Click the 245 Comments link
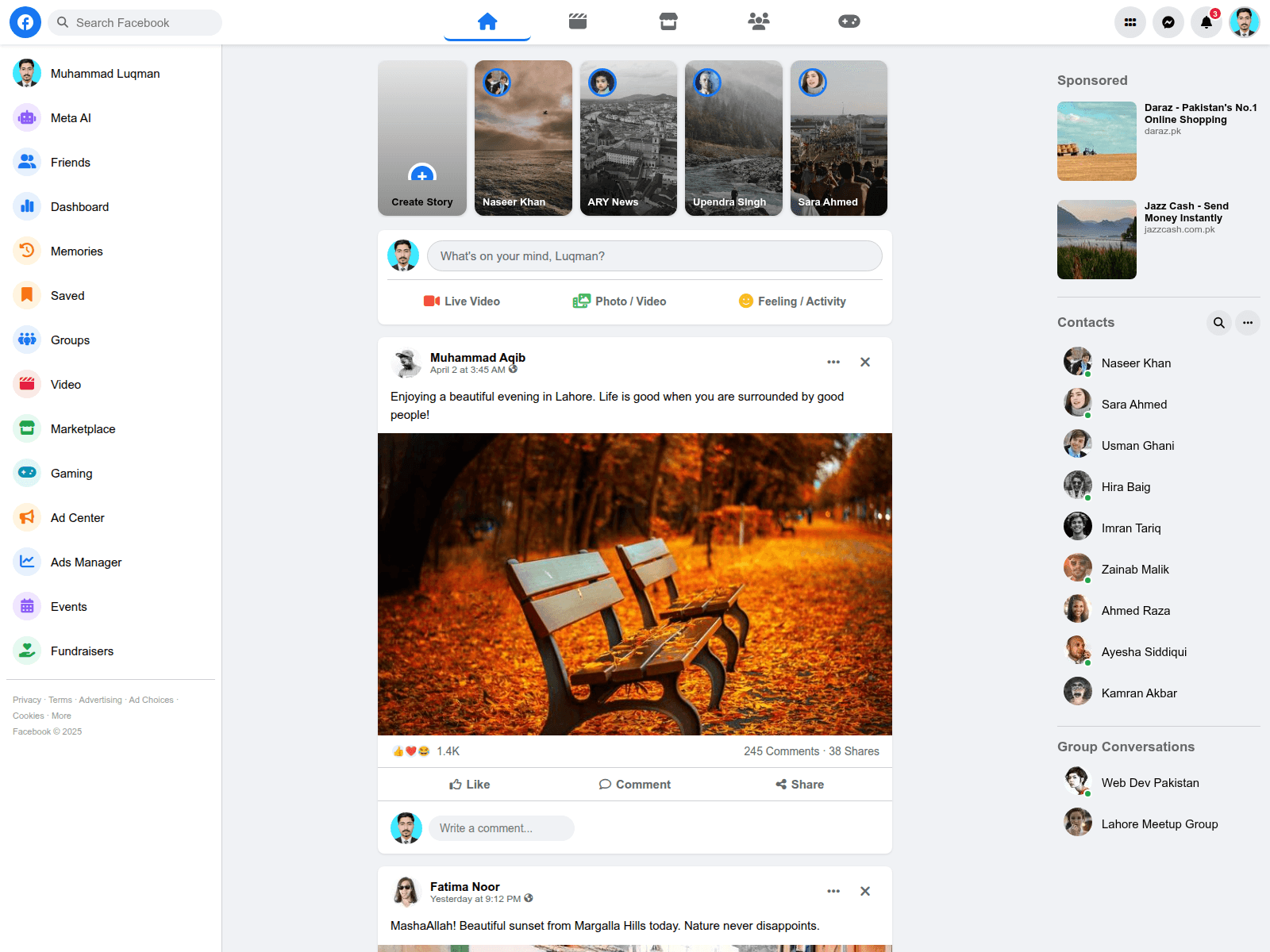The height and width of the screenshot is (952, 1270). pyautogui.click(x=781, y=751)
